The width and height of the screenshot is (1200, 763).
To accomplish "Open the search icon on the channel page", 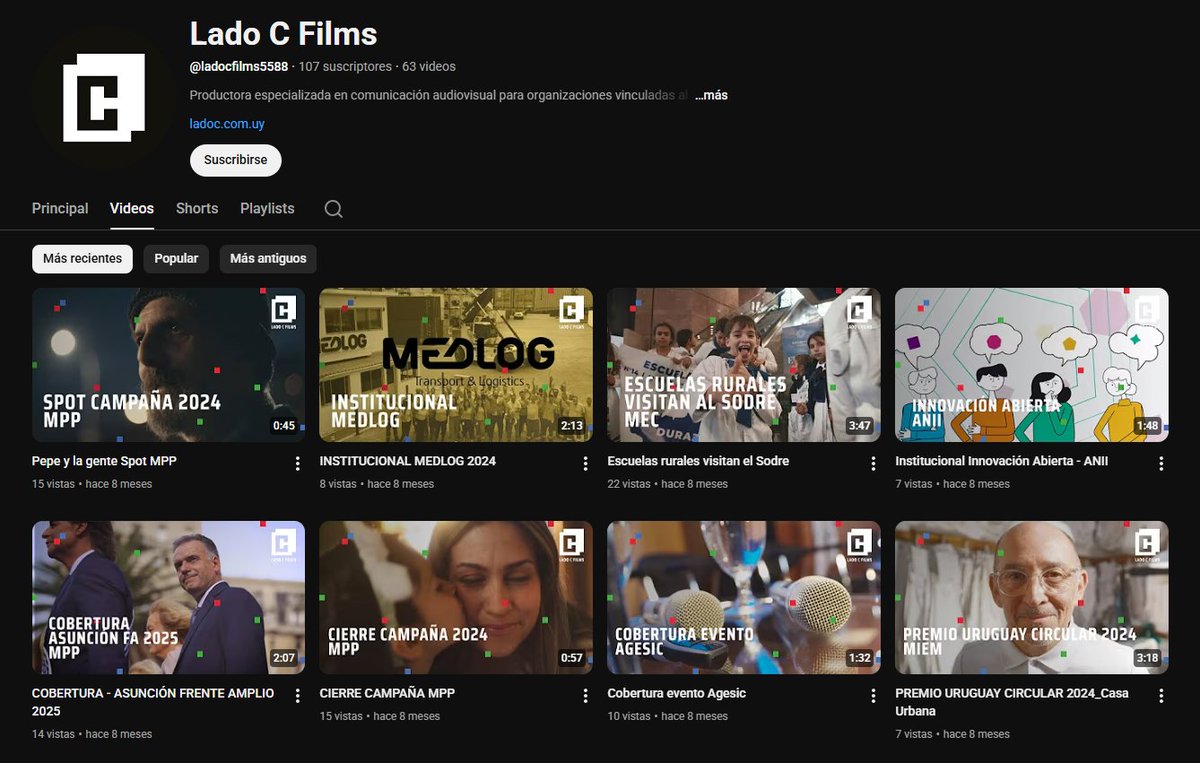I will [x=333, y=208].
